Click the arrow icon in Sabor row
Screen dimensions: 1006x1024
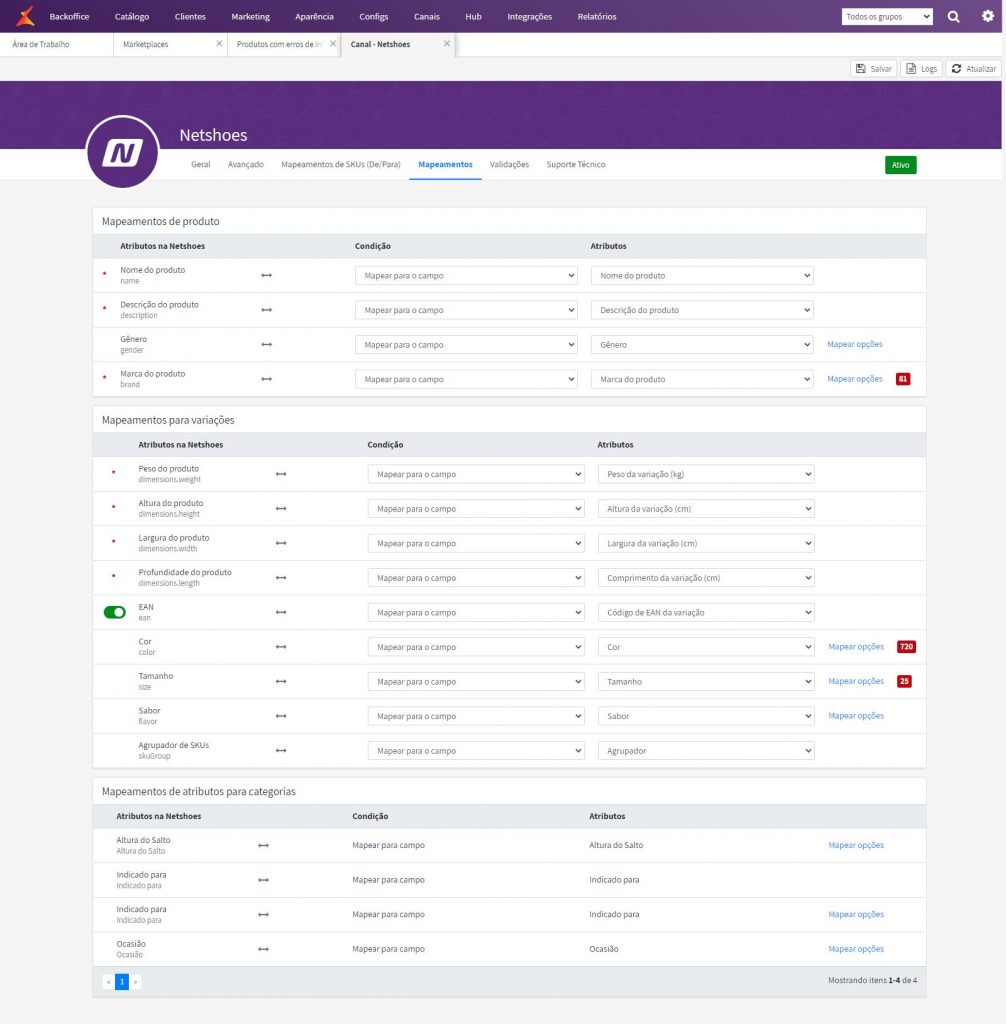[281, 716]
